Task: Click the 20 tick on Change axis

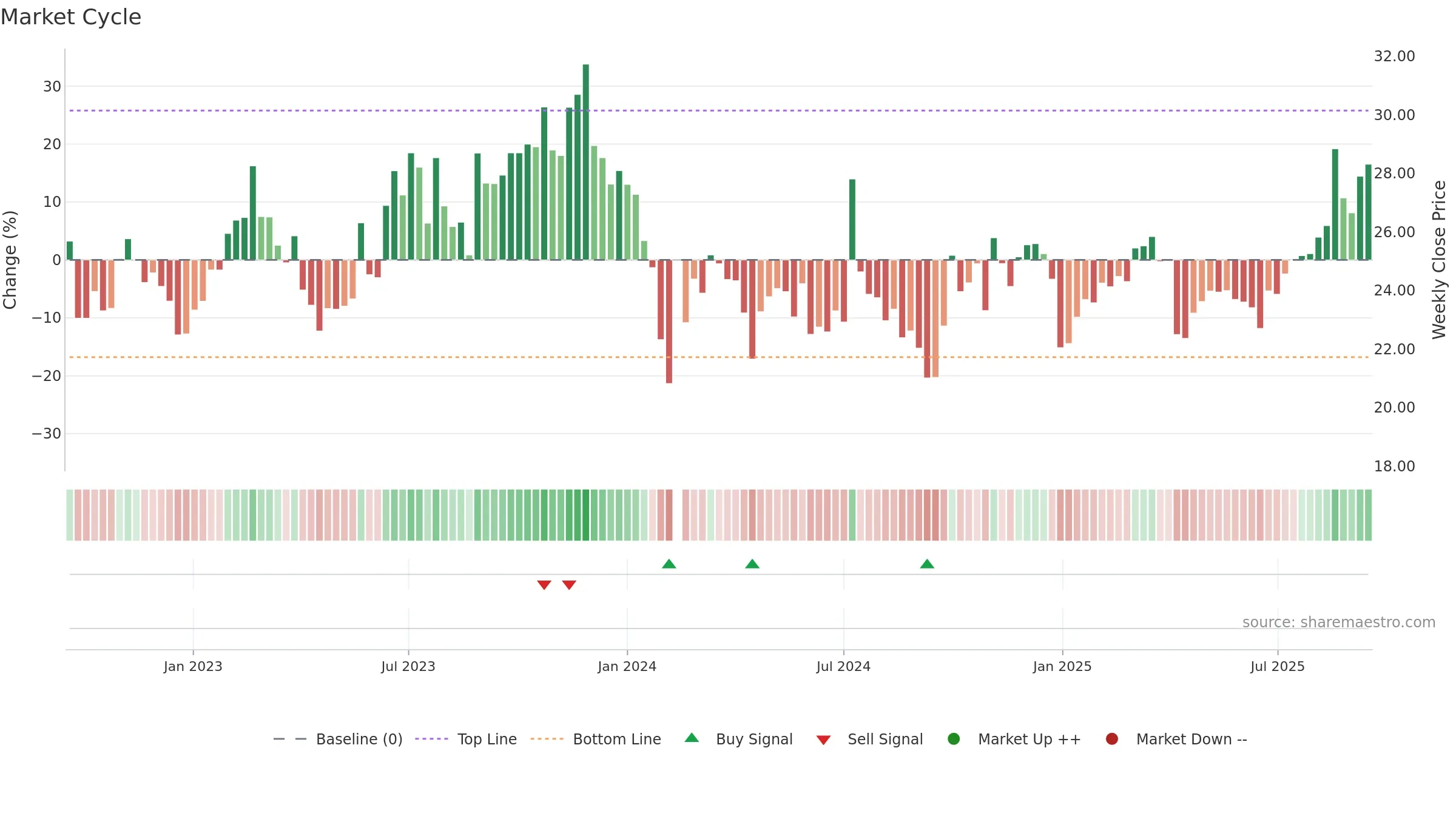Action: (x=52, y=144)
